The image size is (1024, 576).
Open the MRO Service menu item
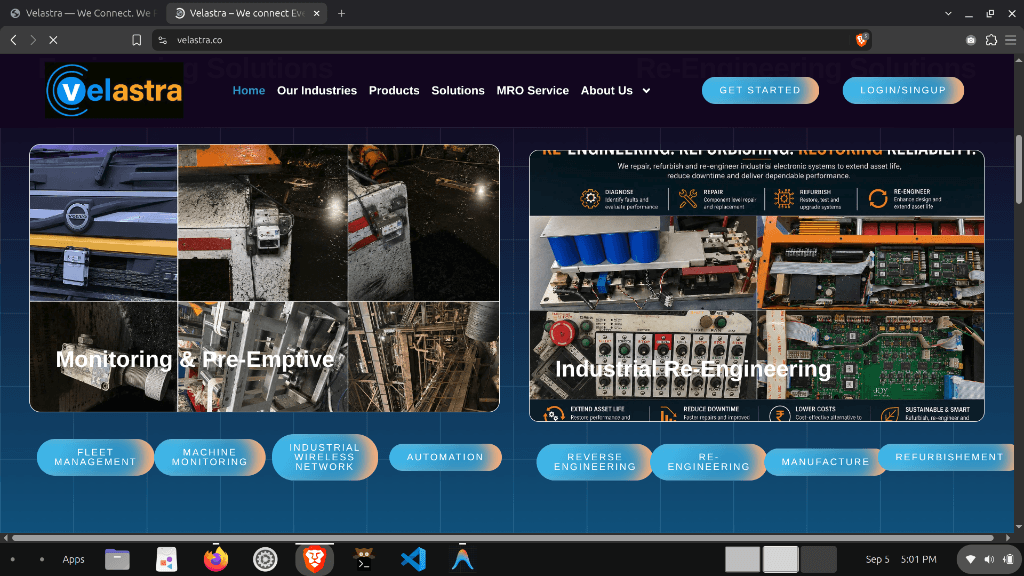(532, 91)
